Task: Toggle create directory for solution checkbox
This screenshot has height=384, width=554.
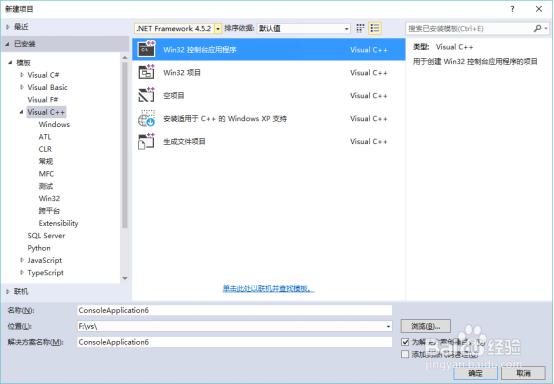Action: (405, 342)
